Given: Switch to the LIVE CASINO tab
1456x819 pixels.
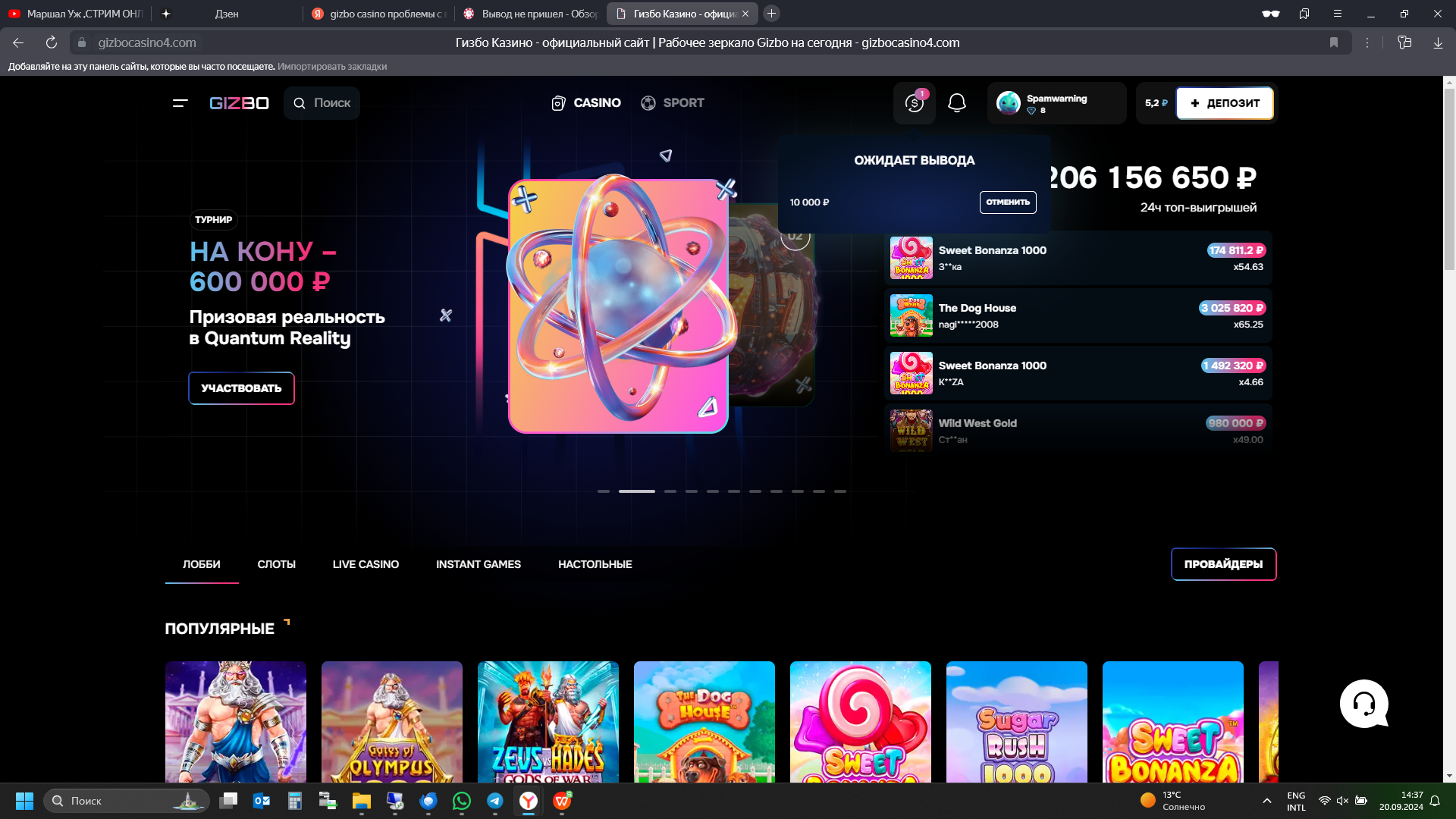Looking at the screenshot, I should 366,564.
